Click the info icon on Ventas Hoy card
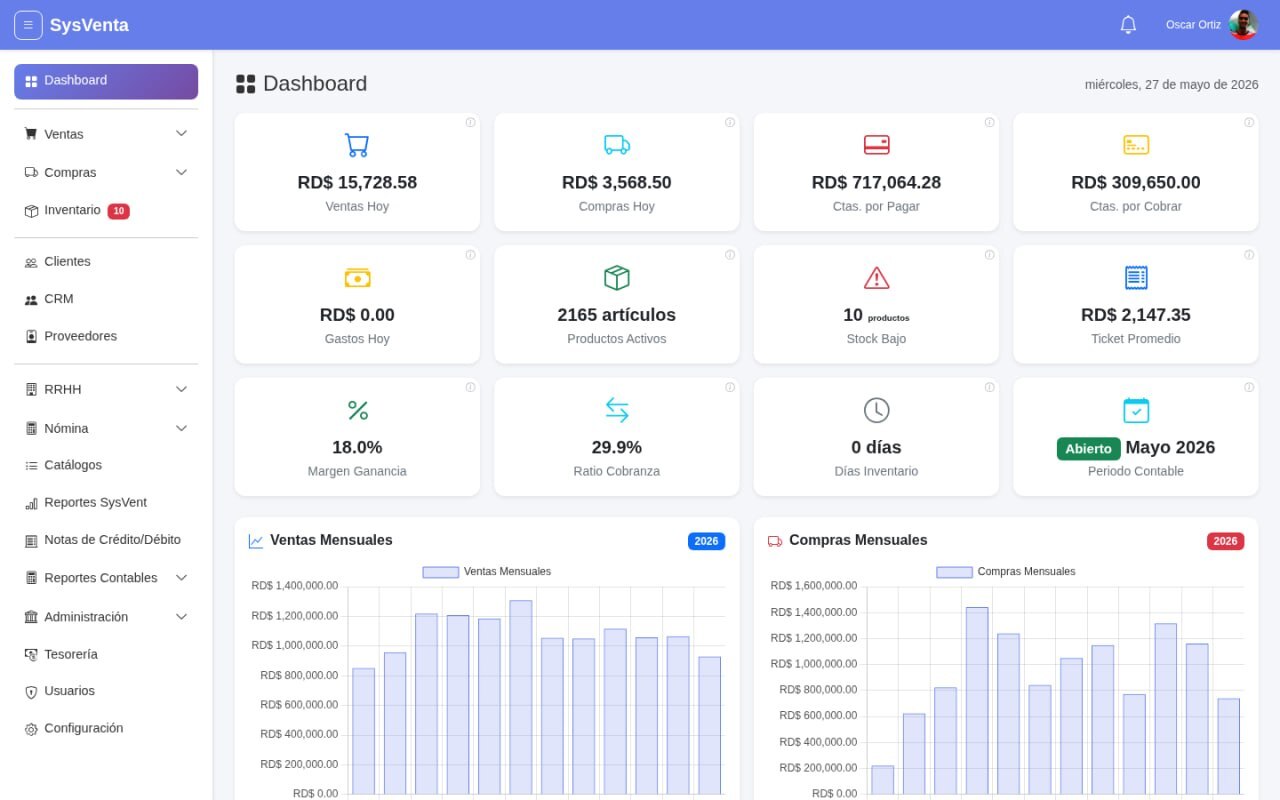The height and width of the screenshot is (800, 1280). coord(470,123)
